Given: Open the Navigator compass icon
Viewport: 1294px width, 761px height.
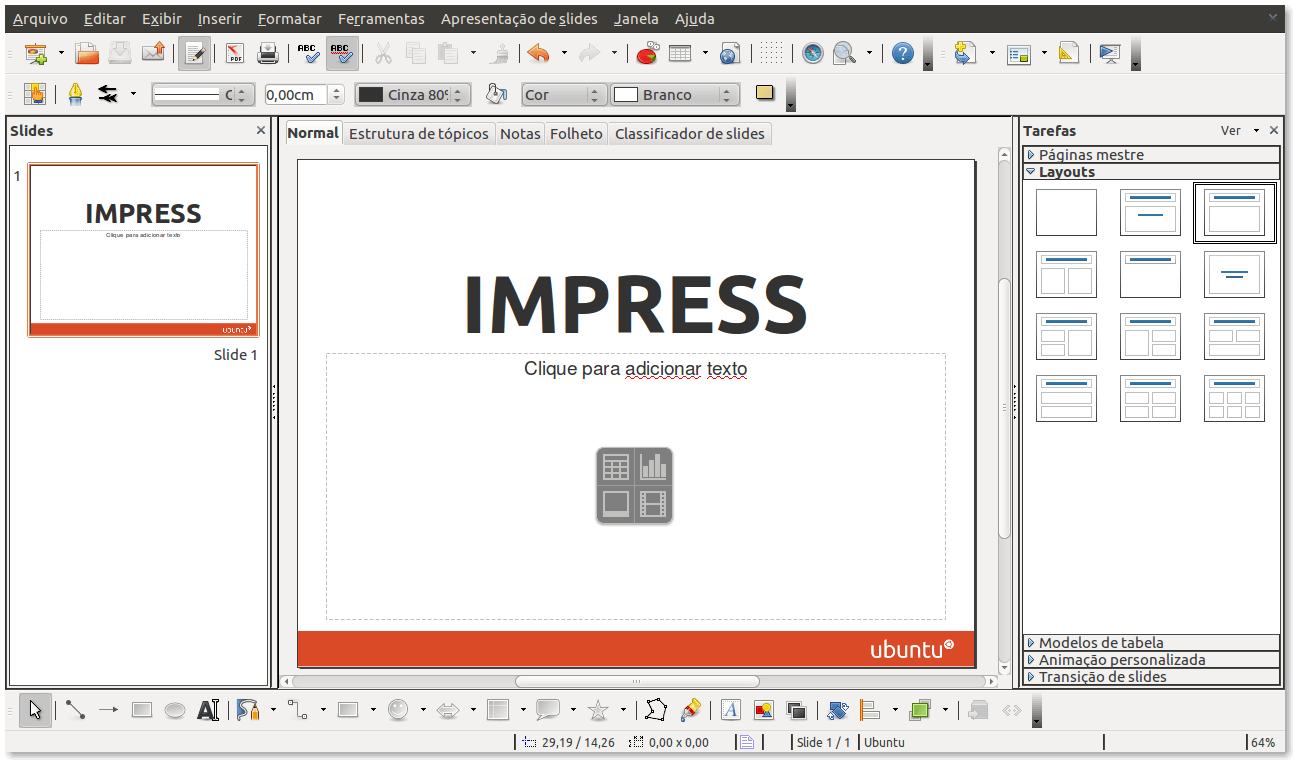Looking at the screenshot, I should [813, 54].
